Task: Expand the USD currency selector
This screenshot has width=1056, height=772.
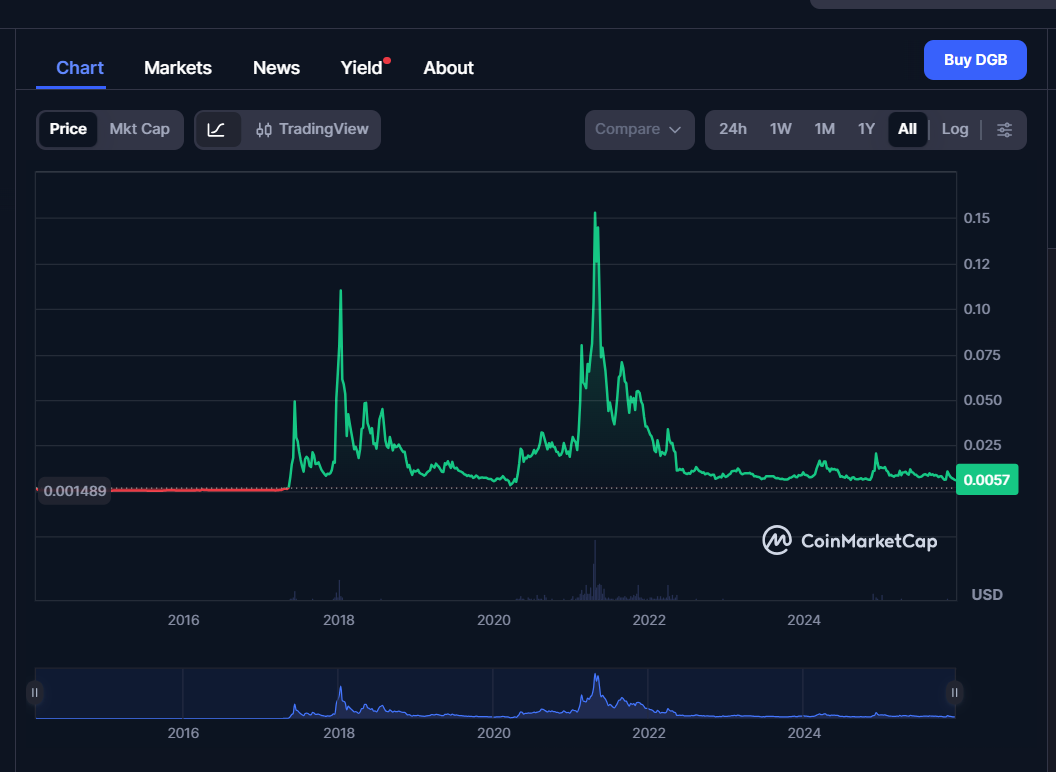Action: coord(986,594)
